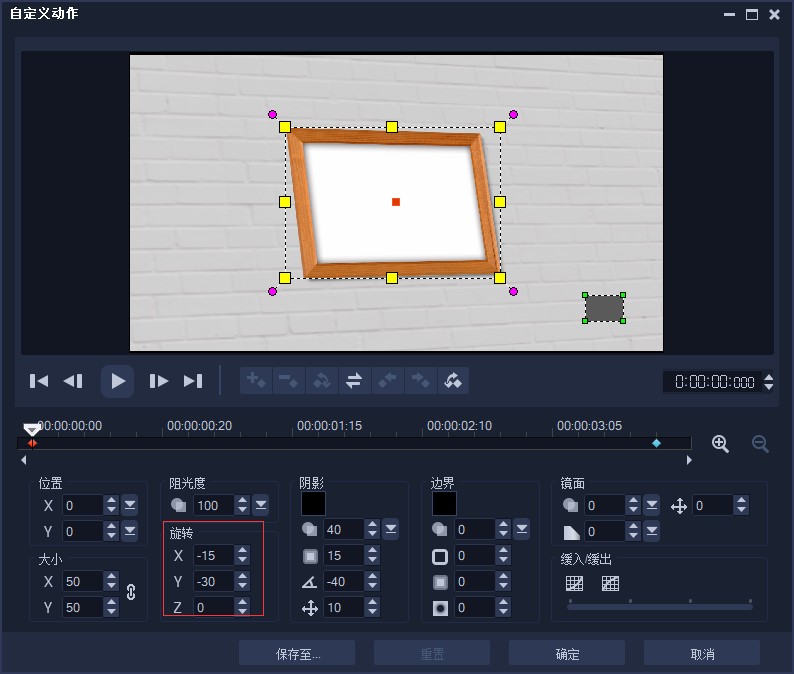Open the shadow opacity dropdown arrow
The height and width of the screenshot is (674, 794).
[x=391, y=529]
